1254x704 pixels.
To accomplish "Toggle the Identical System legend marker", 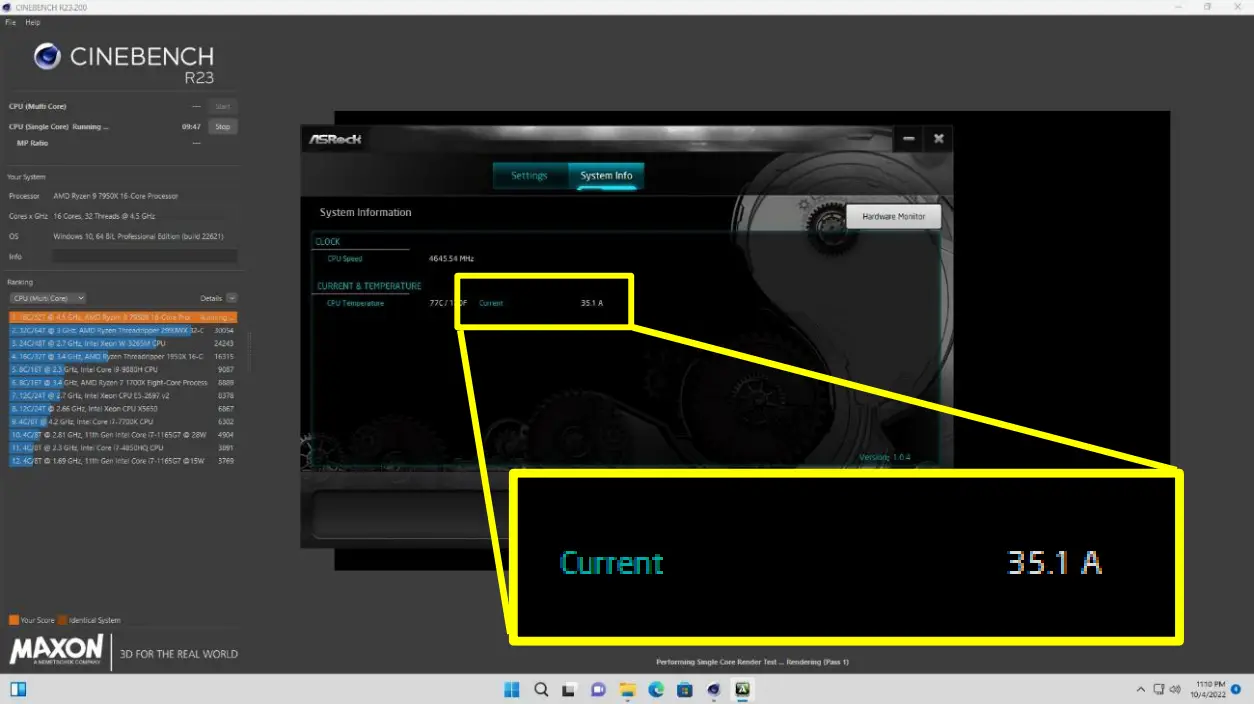I will click(63, 620).
